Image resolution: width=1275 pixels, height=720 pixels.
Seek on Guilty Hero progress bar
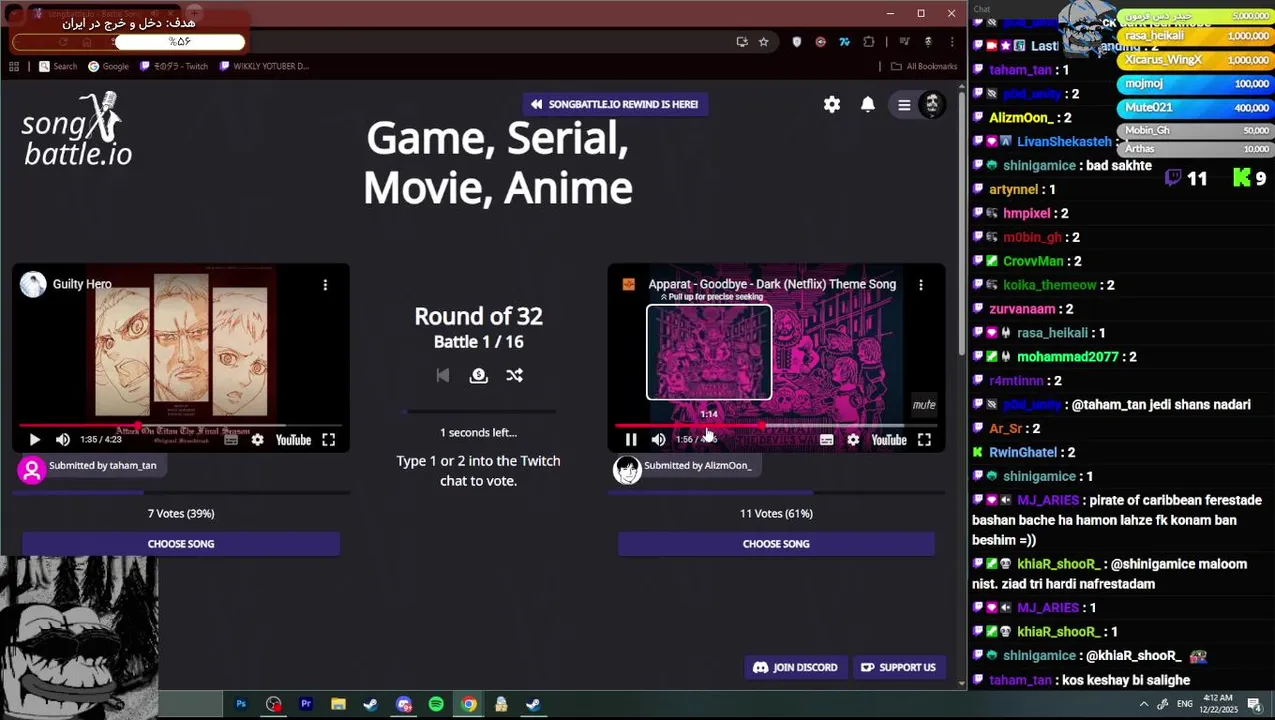181,426
